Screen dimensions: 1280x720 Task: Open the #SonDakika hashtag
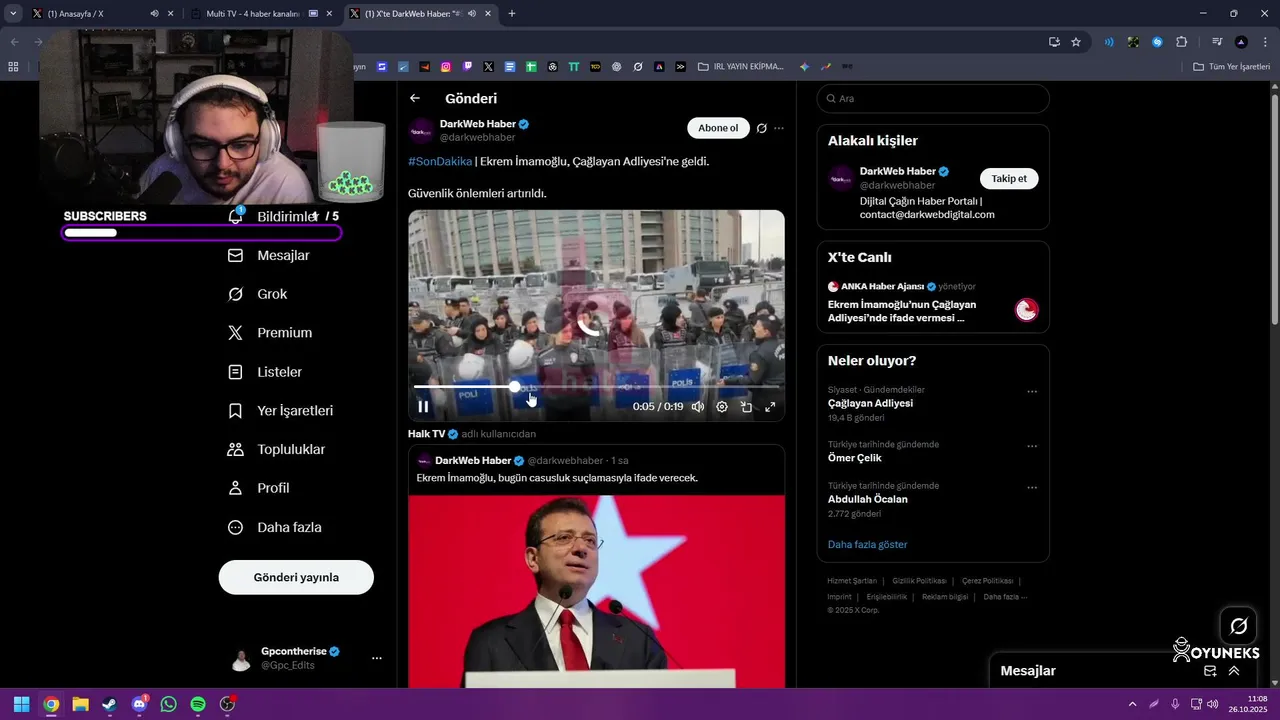click(x=440, y=161)
